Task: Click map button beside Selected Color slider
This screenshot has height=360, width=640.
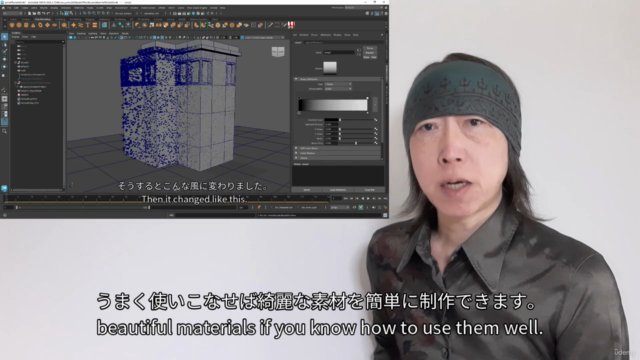Action: pos(376,120)
